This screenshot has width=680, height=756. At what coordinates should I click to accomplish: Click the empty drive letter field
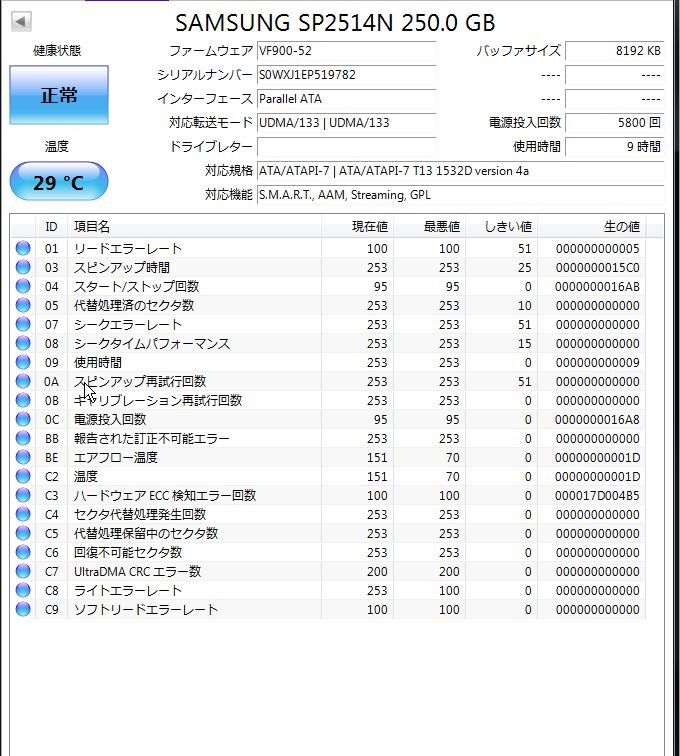[346, 147]
